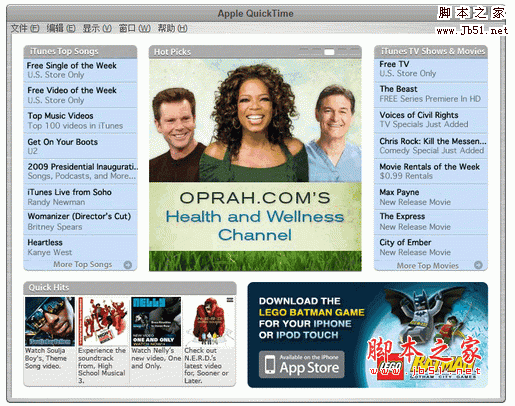
Task: Click Watch Soulja Boy's Theme Song caption
Action: click(46, 358)
